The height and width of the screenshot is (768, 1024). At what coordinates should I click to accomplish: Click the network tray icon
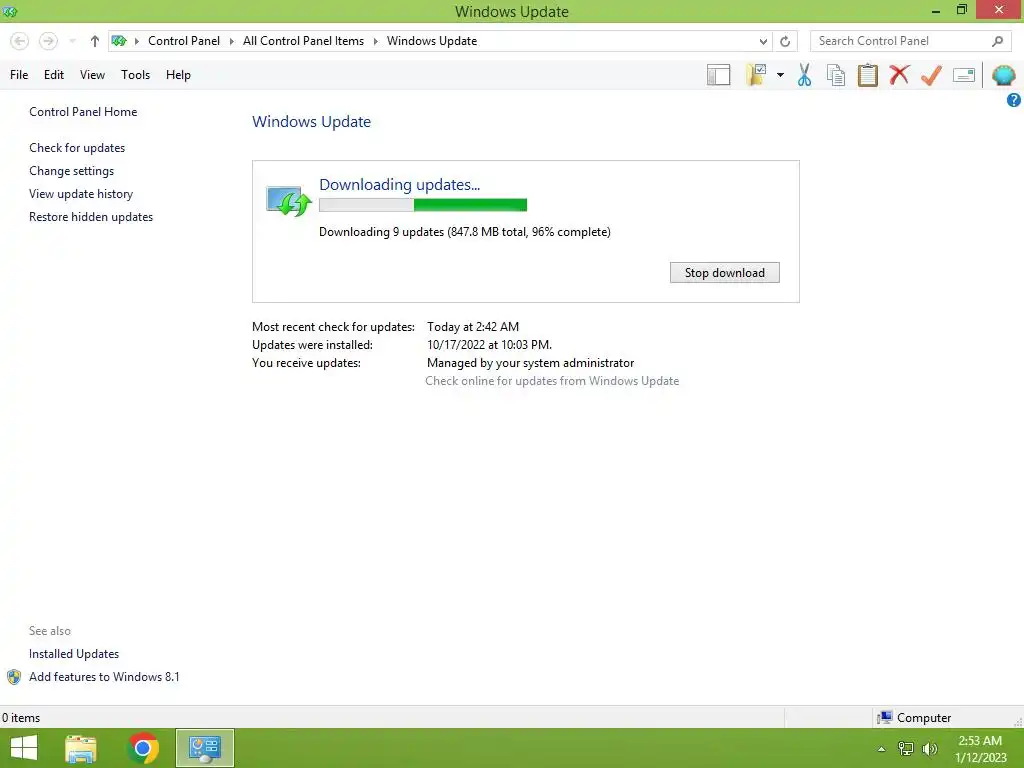click(906, 749)
